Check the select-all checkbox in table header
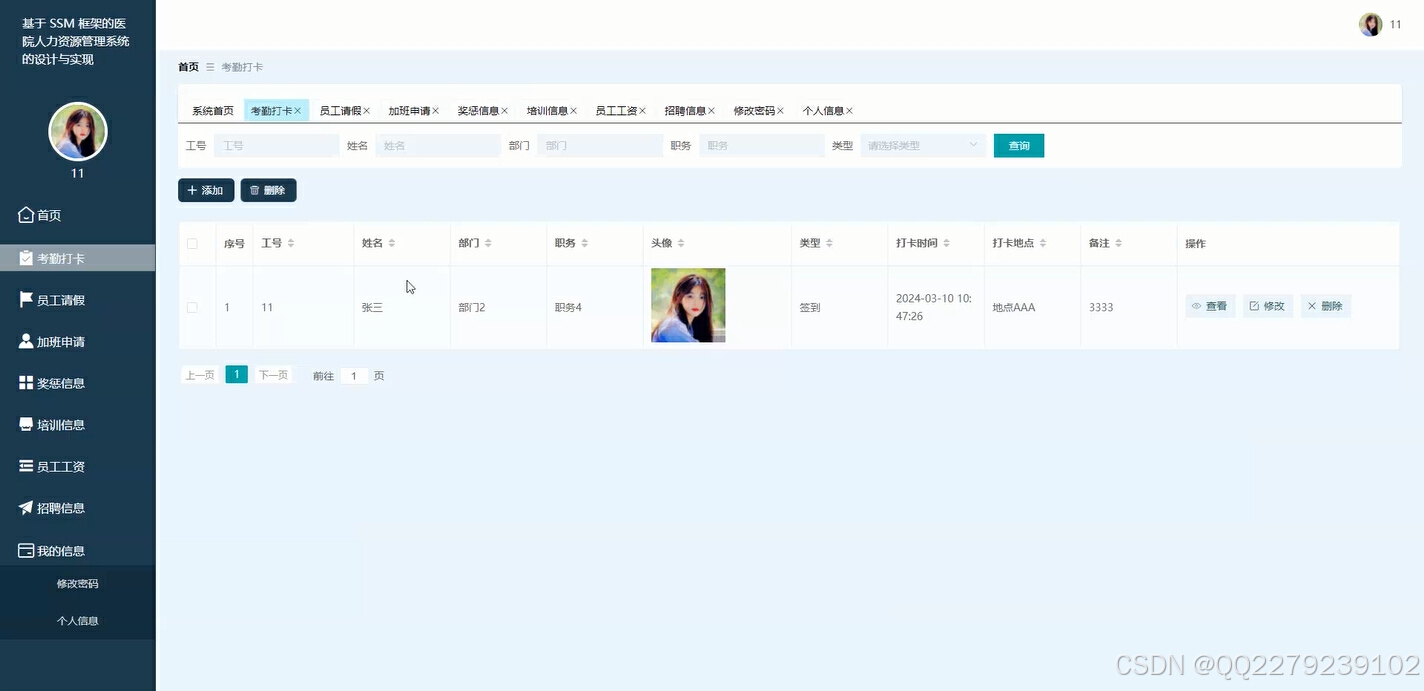1424x691 pixels. [x=193, y=243]
